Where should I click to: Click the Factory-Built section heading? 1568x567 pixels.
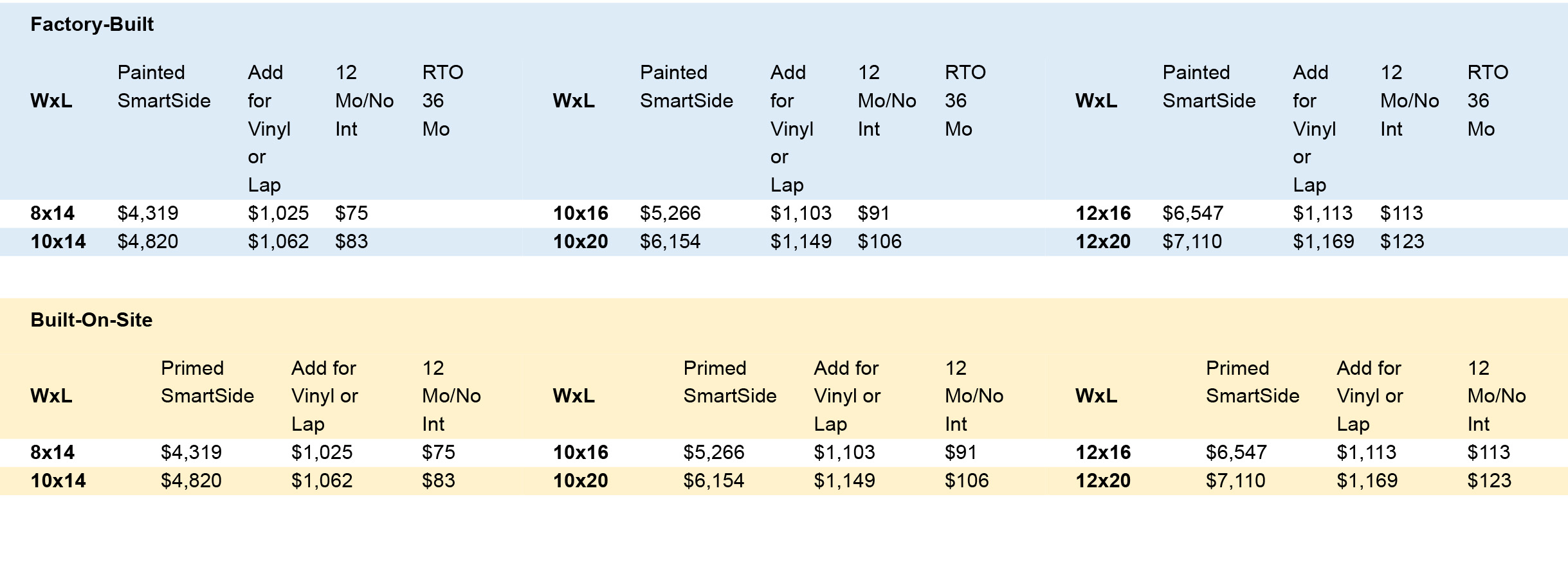click(92, 24)
